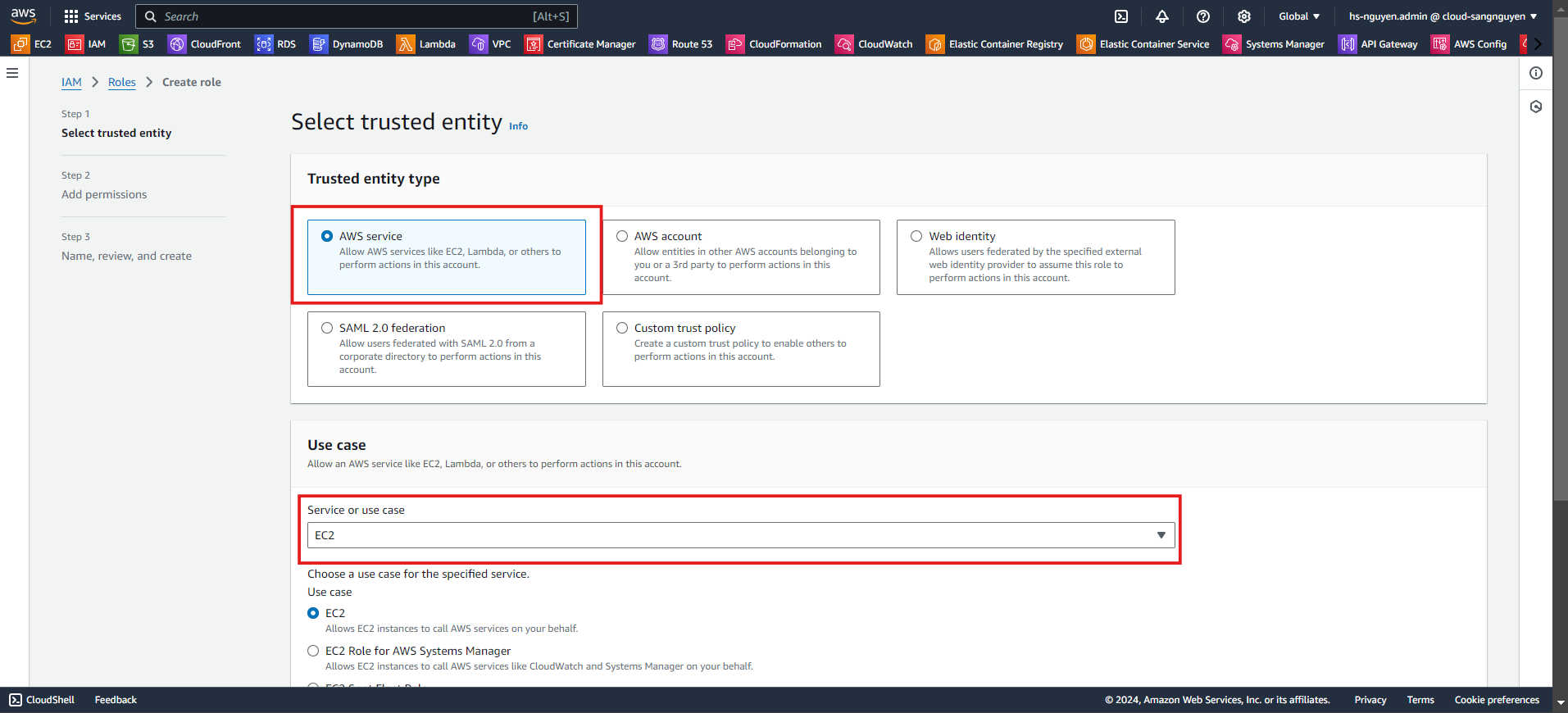Open the Service or use case dropdown

740,535
